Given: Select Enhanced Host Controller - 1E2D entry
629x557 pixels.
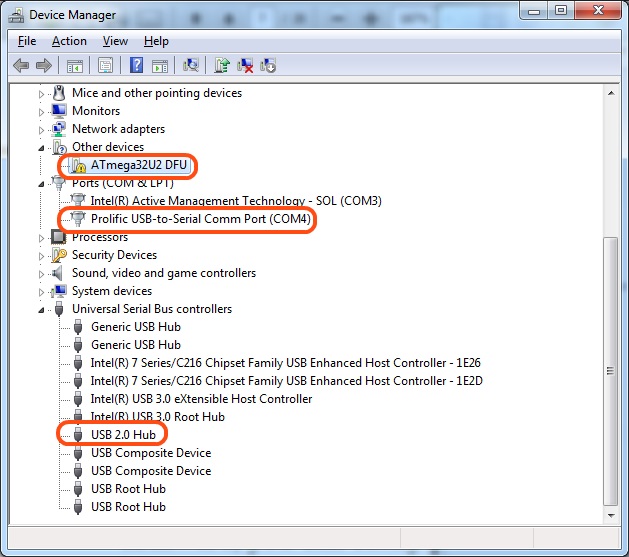Looking at the screenshot, I should pyautogui.click(x=287, y=381).
